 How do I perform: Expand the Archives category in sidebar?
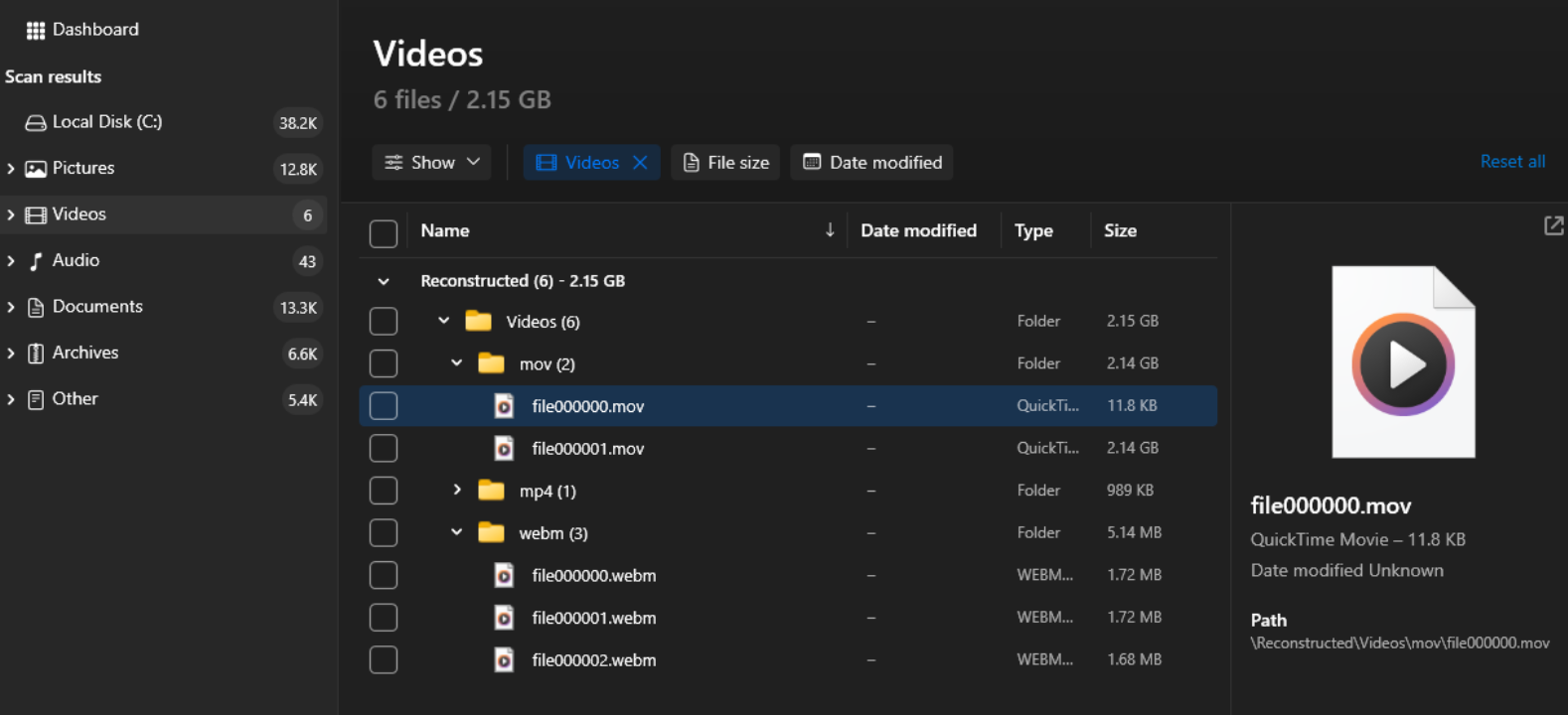click(x=11, y=354)
